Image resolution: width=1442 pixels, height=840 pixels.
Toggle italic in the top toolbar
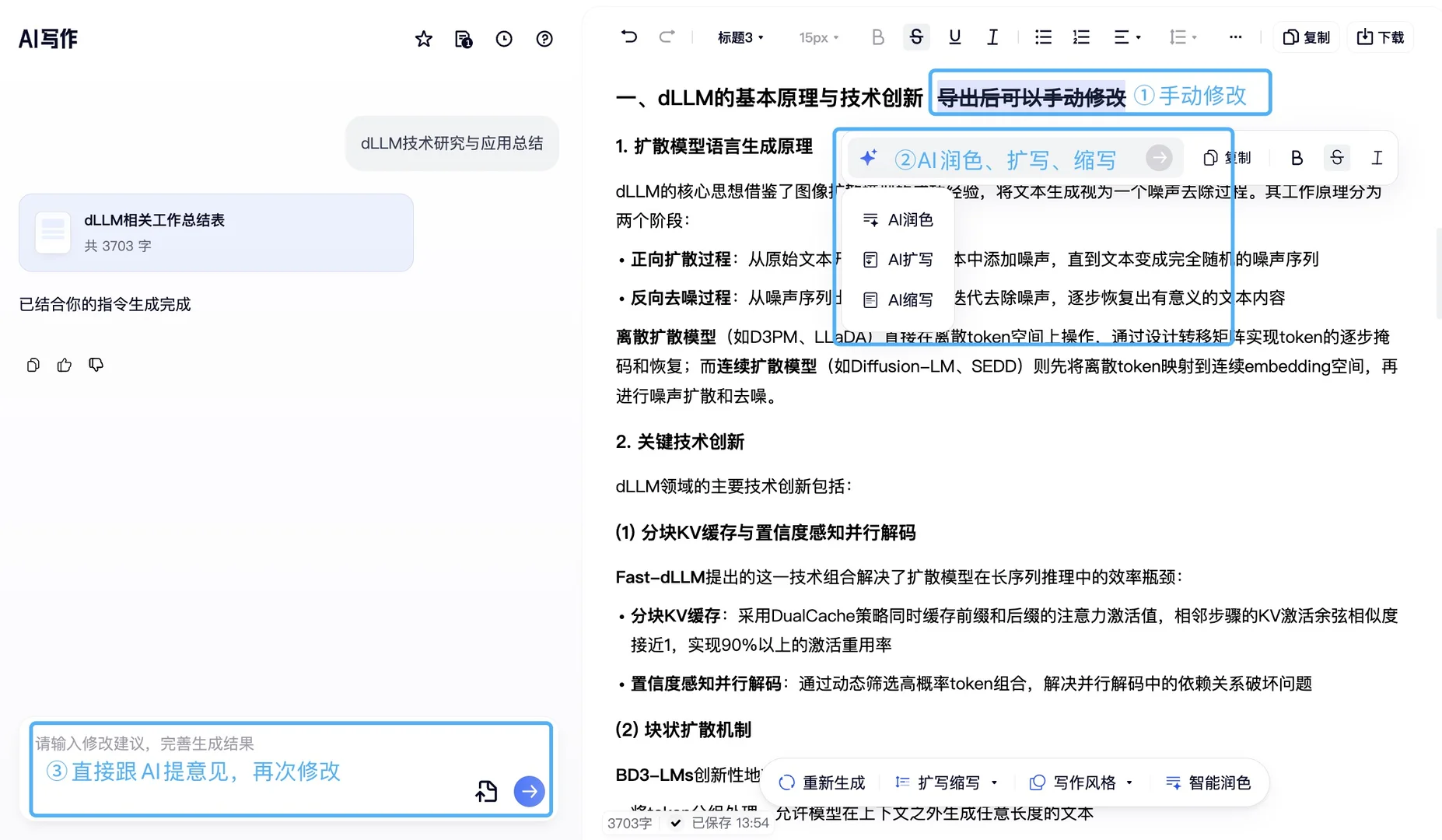[992, 37]
